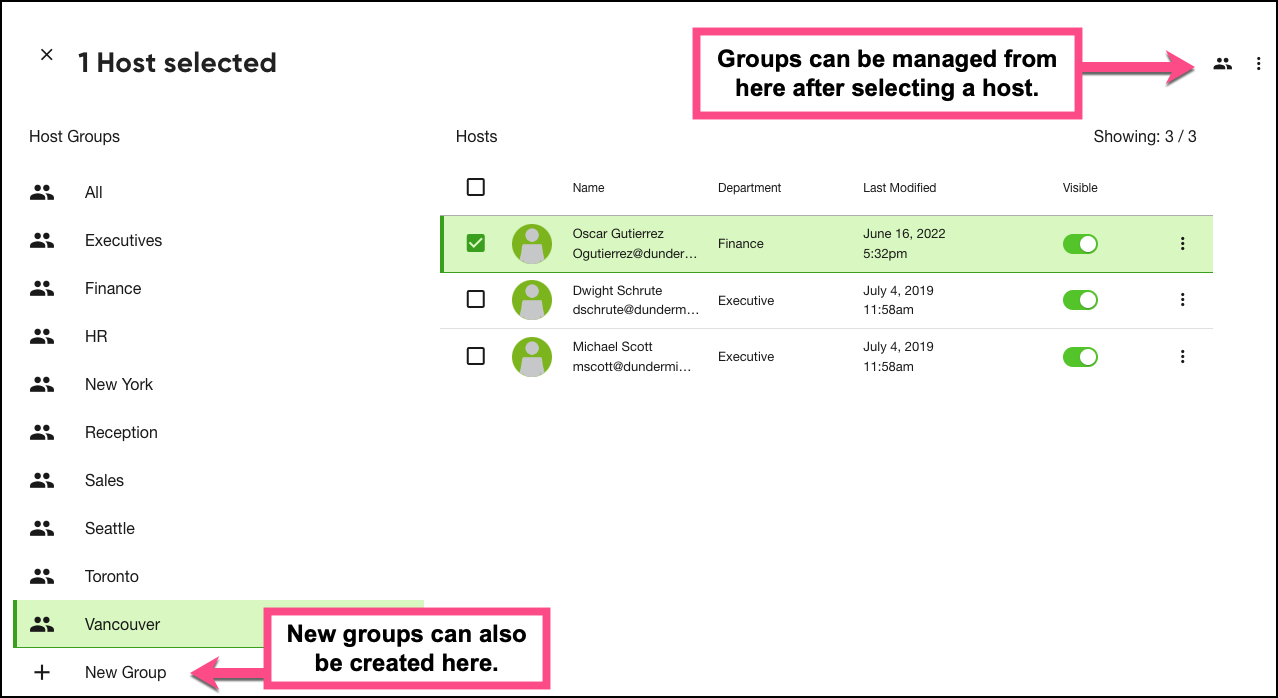Viewport: 1278px width, 698px height.
Task: Check Dwight Schrute's row checkbox
Action: tap(476, 299)
